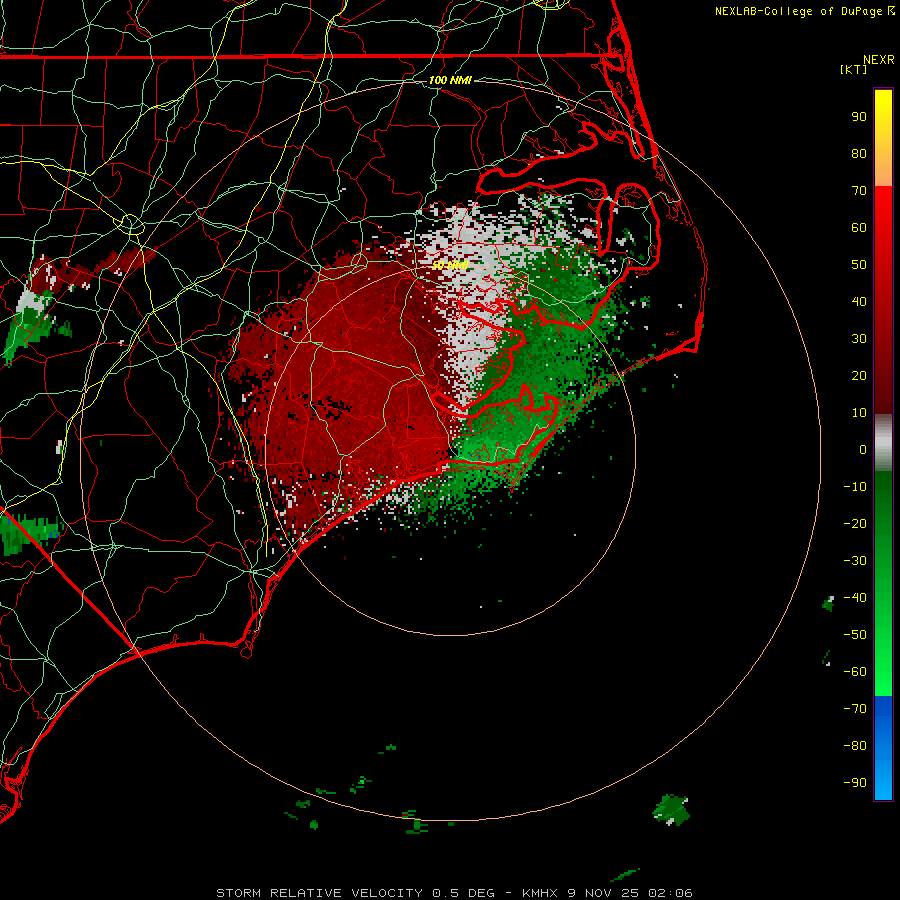Click the 50 NMI range ring label

pos(450,265)
